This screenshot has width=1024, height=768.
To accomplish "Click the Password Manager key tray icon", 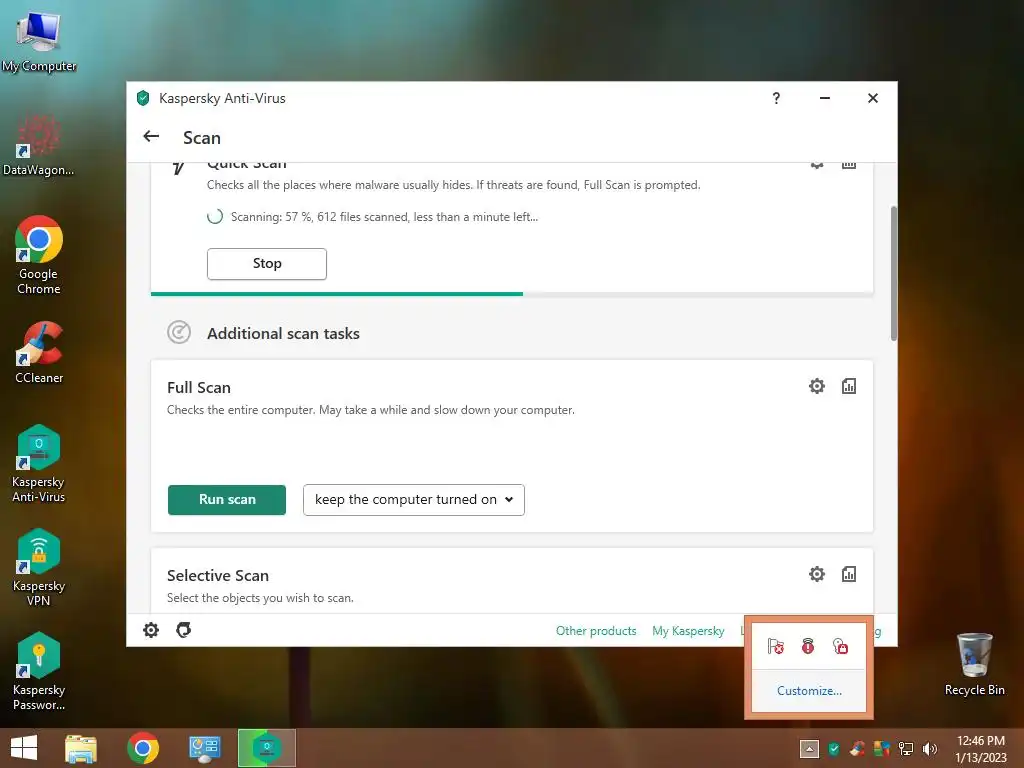I will pos(840,647).
